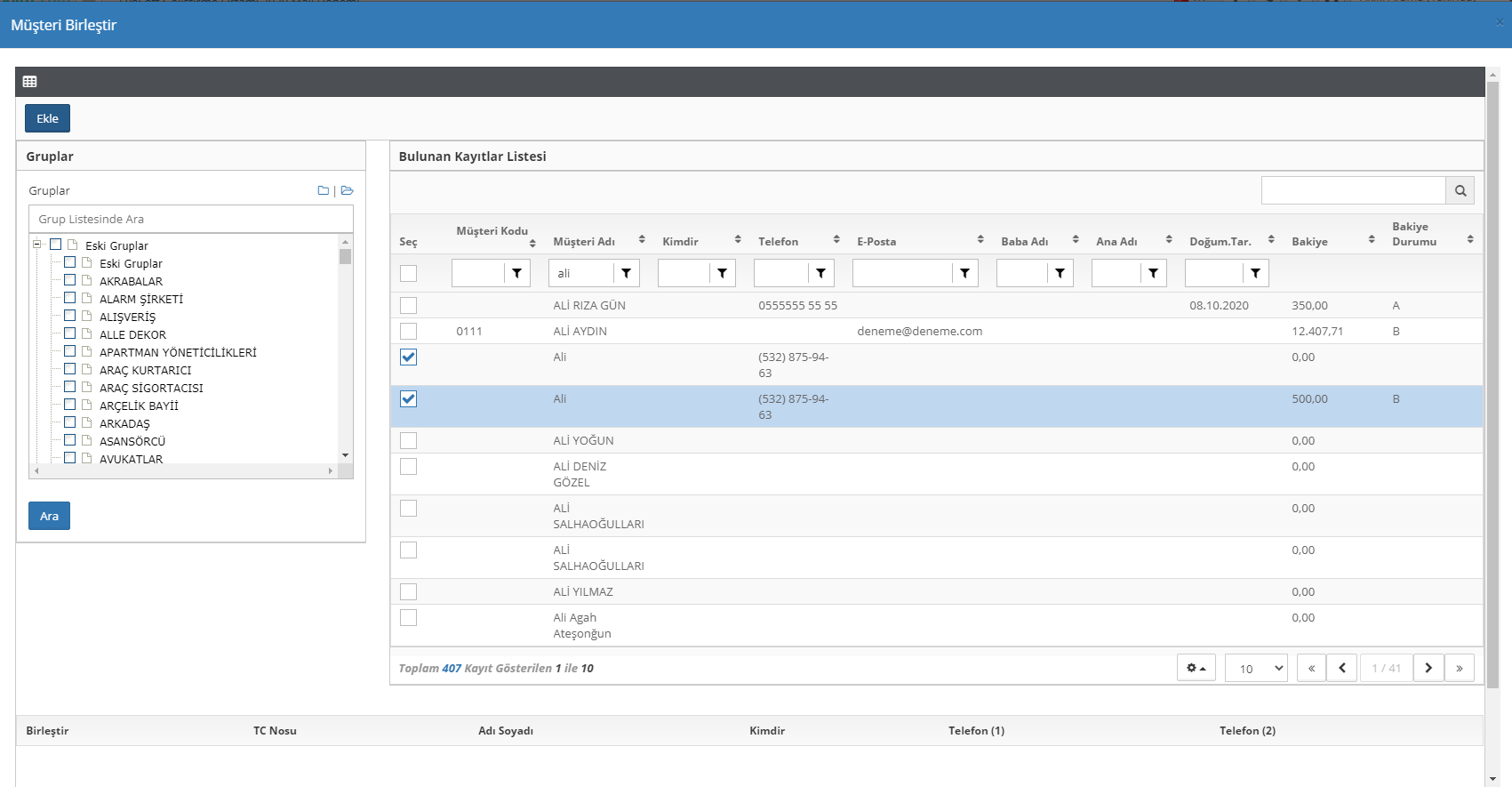Tick the AKRABALAR group checkbox

70,281
